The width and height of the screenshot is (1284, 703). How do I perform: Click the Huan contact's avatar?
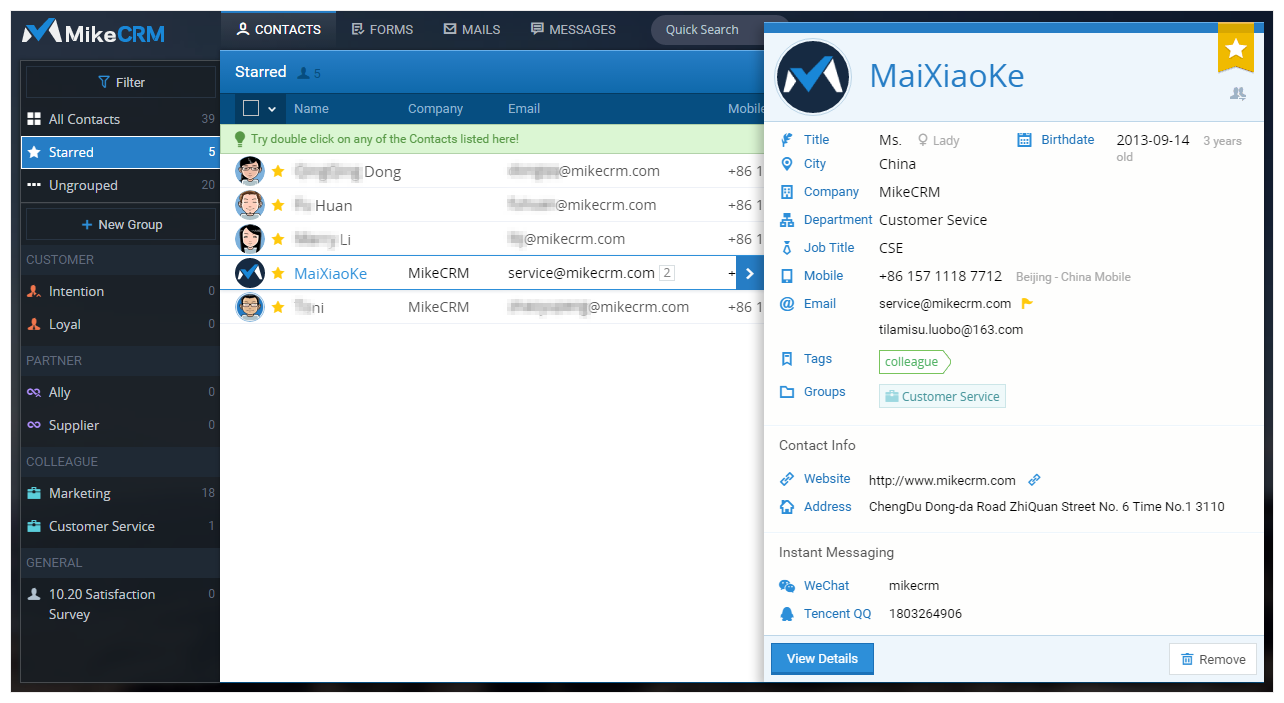(x=249, y=205)
